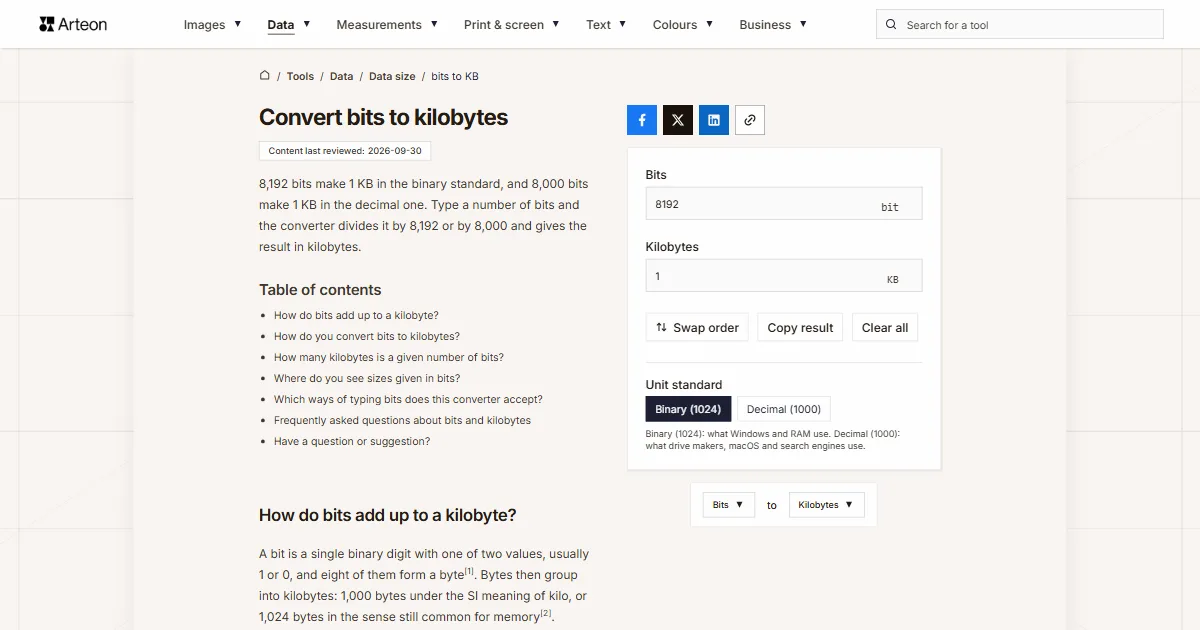This screenshot has width=1200, height=630.
Task: Open footnote reference [1]
Action: point(469,571)
